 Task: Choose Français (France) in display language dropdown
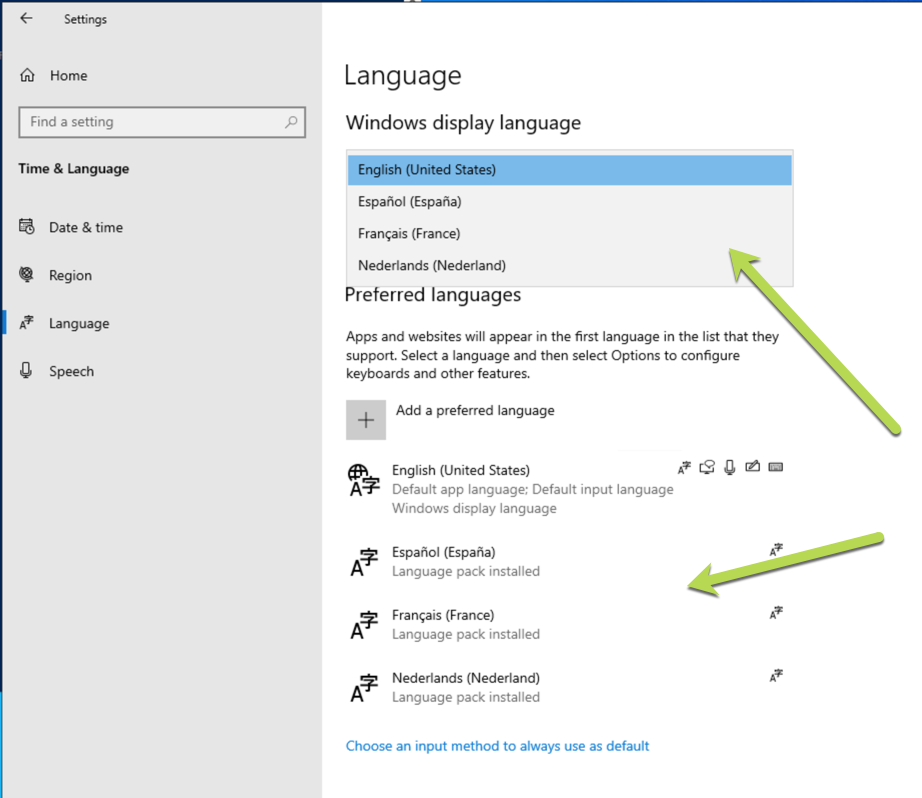click(569, 233)
